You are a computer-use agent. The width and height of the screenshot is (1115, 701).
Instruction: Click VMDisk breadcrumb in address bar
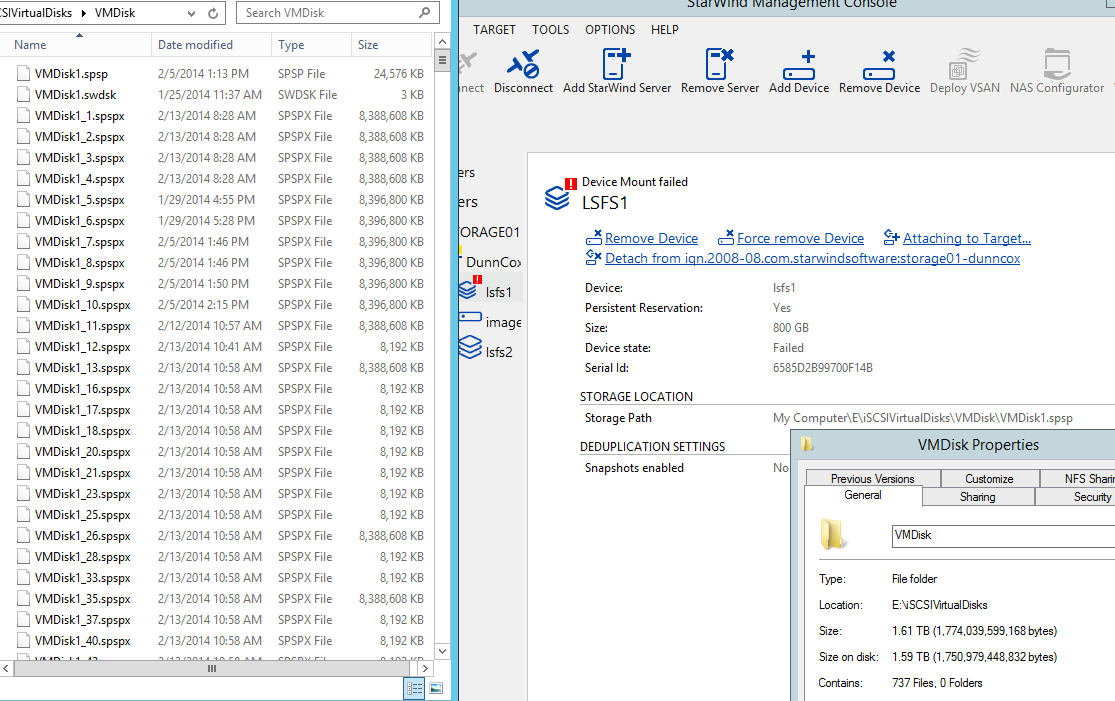coord(114,13)
